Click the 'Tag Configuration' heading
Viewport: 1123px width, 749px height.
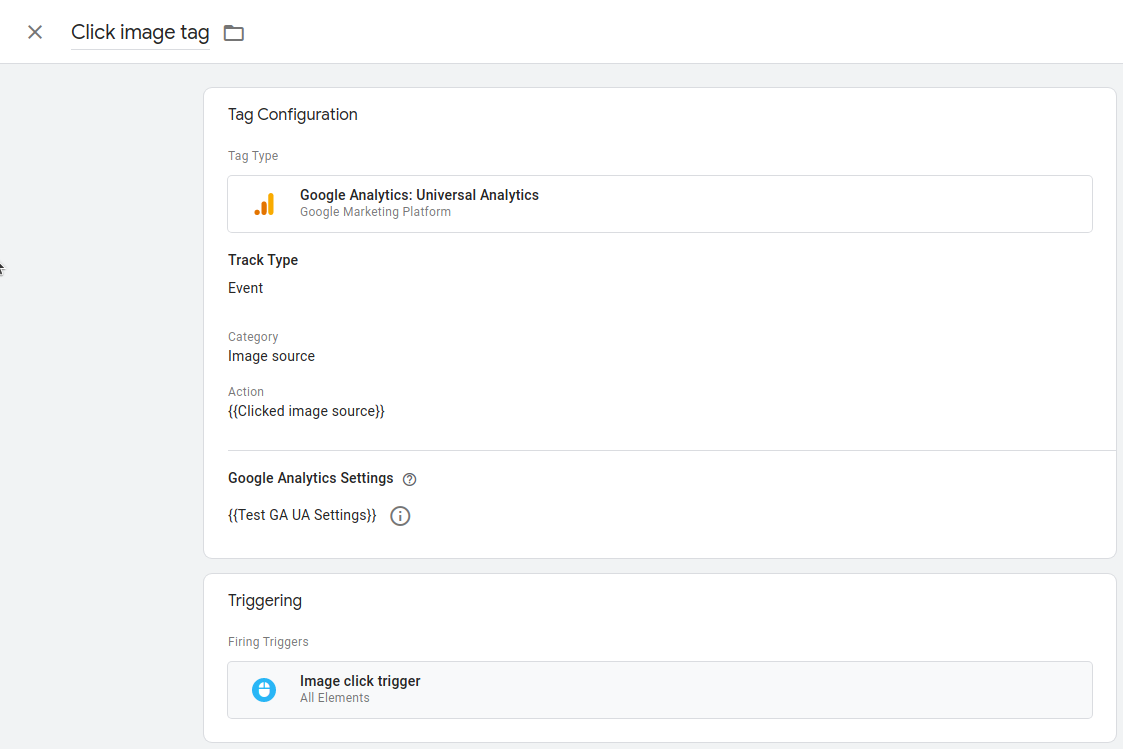pyautogui.click(x=292, y=114)
